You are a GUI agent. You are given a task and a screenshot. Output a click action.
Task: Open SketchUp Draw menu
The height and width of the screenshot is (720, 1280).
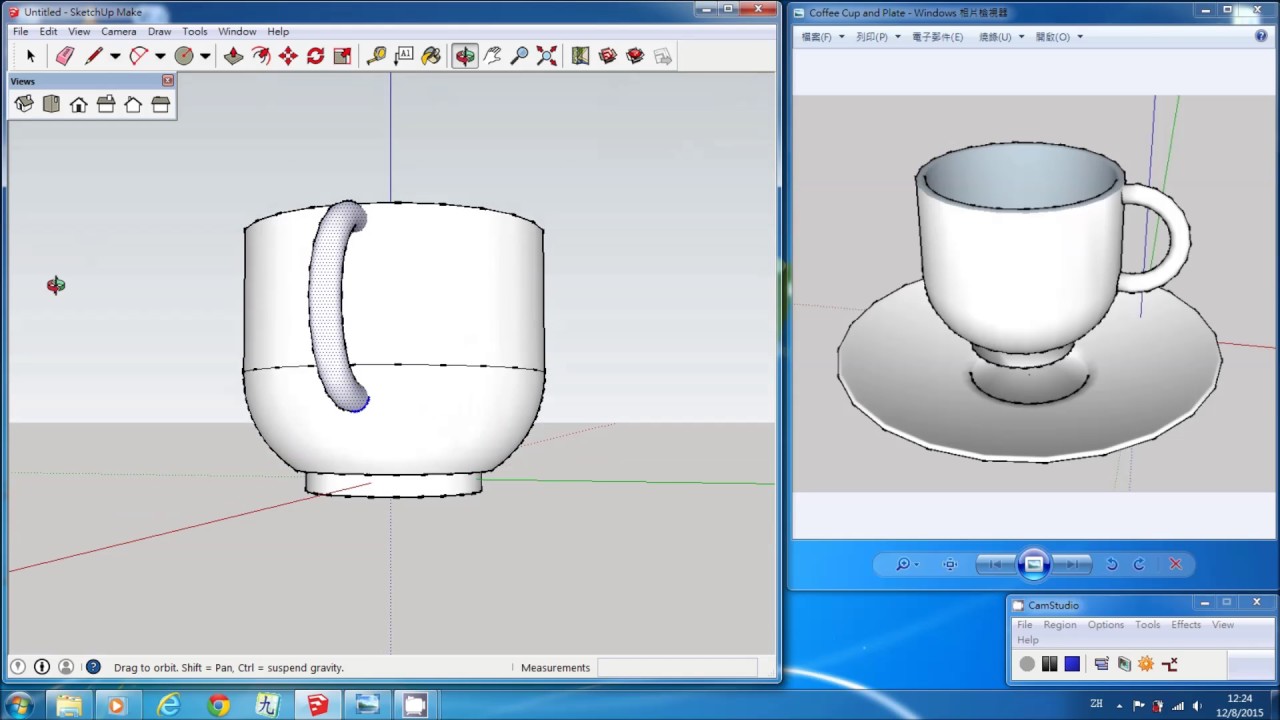pos(159,31)
